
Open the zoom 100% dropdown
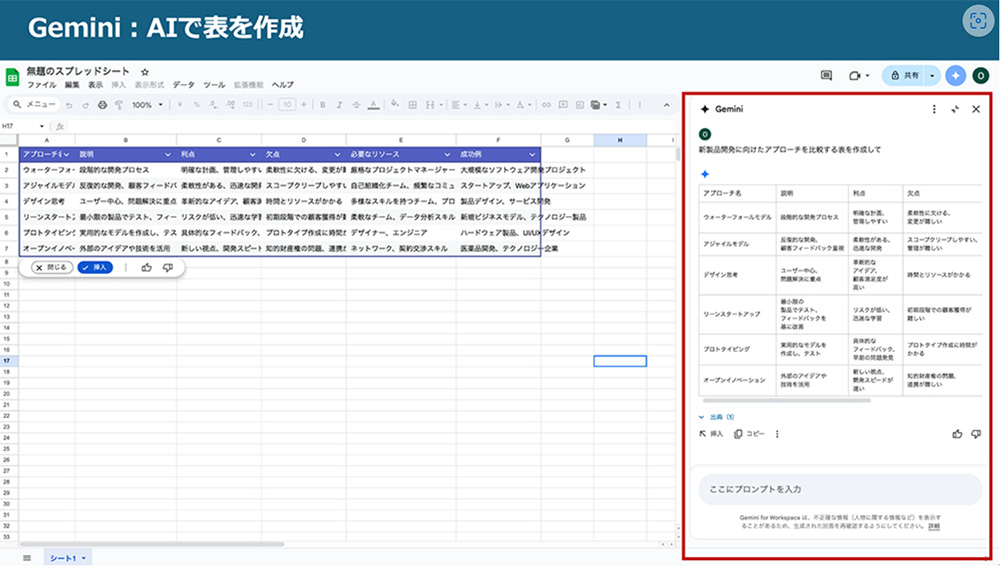[x=147, y=105]
